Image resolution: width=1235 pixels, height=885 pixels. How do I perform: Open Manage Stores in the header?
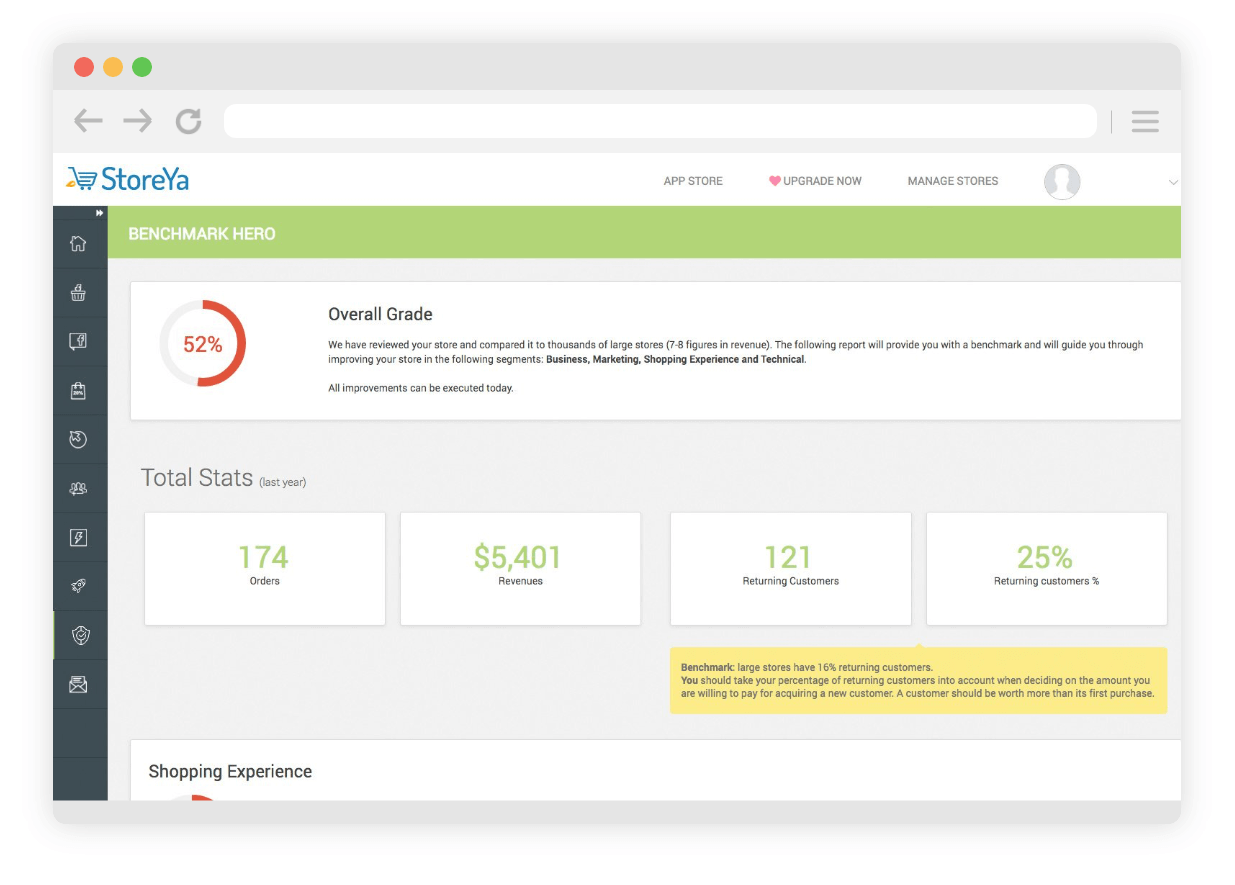pos(953,181)
